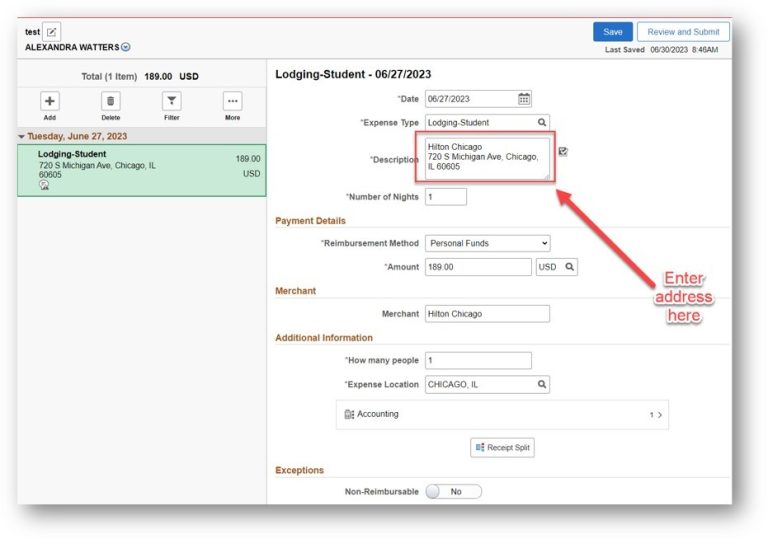Open the description spell check icon
Image resolution: width=768 pixels, height=539 pixels.
coord(563,151)
